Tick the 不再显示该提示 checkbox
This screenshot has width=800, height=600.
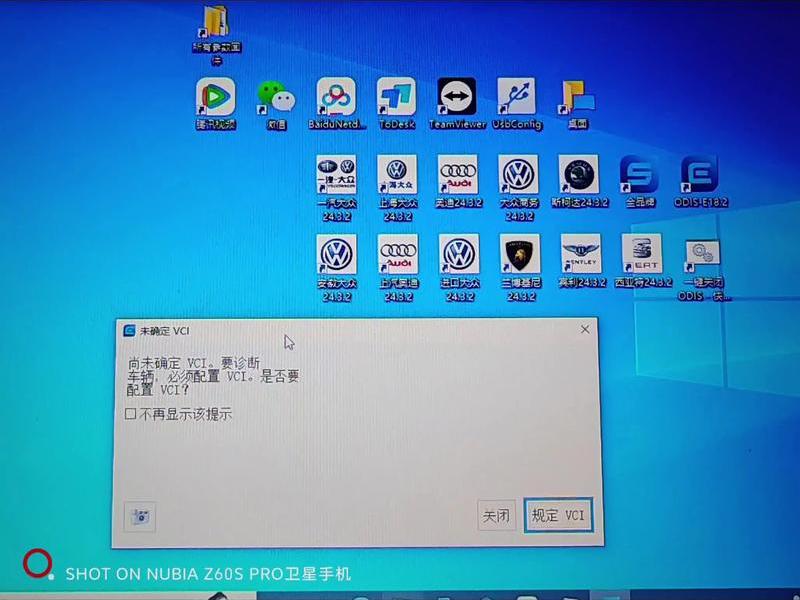131,413
